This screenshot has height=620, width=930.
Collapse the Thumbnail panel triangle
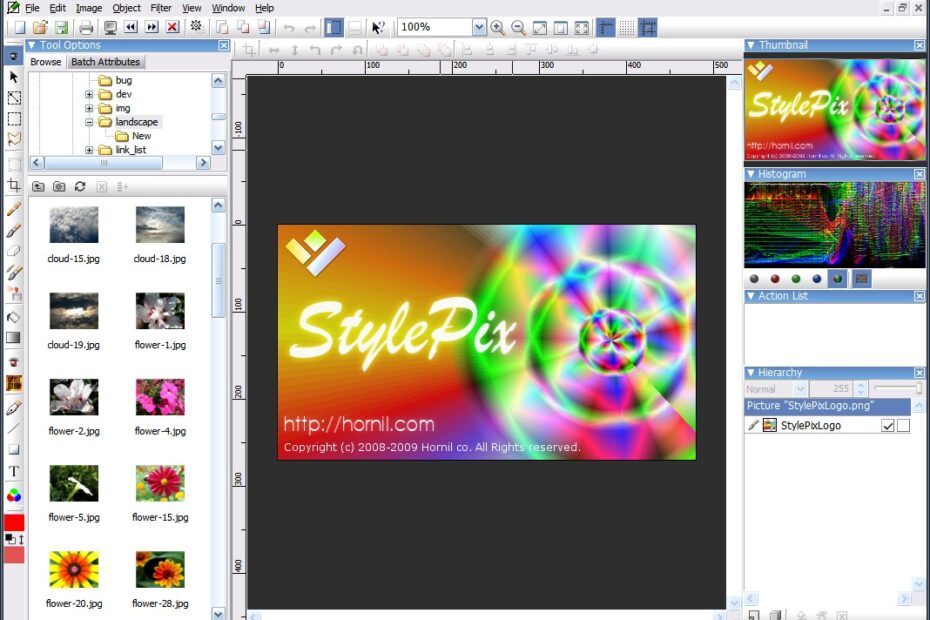(751, 45)
